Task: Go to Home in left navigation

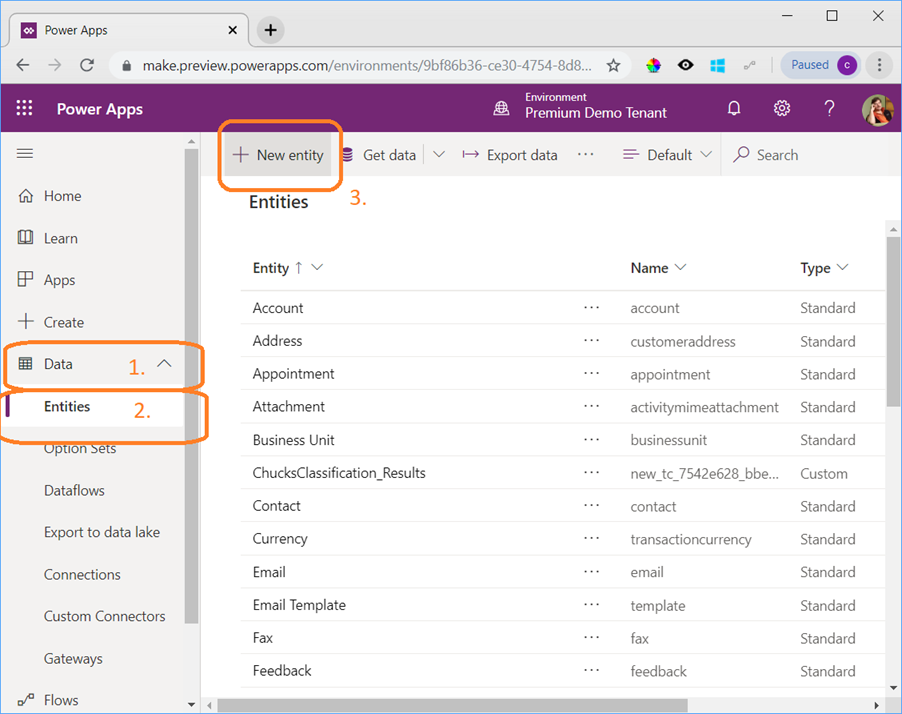Action: (62, 196)
